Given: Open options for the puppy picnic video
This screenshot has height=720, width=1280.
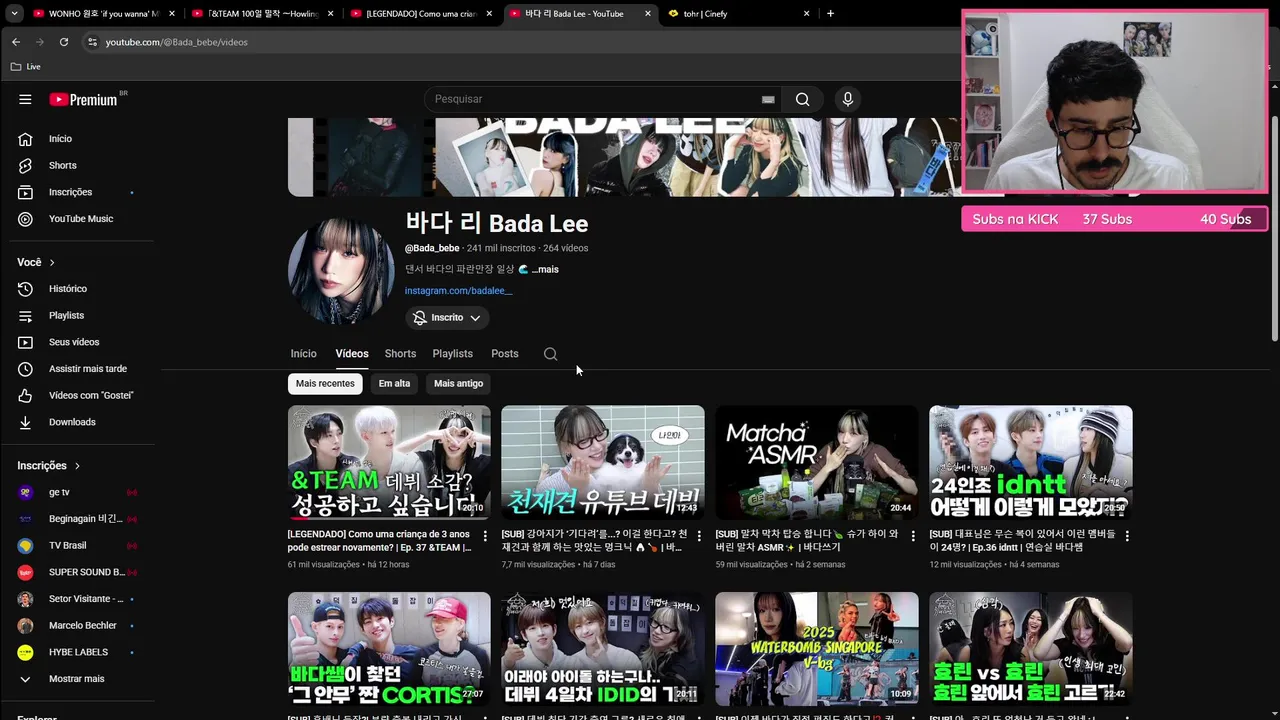Looking at the screenshot, I should (x=699, y=536).
